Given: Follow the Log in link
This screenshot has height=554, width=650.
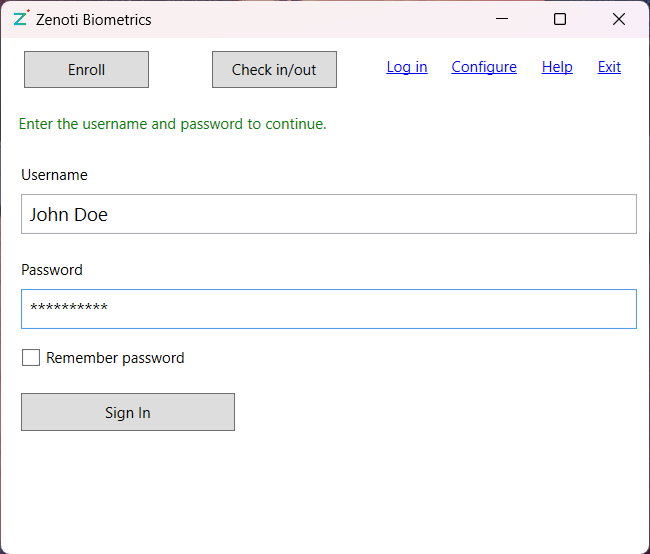Looking at the screenshot, I should (x=407, y=67).
